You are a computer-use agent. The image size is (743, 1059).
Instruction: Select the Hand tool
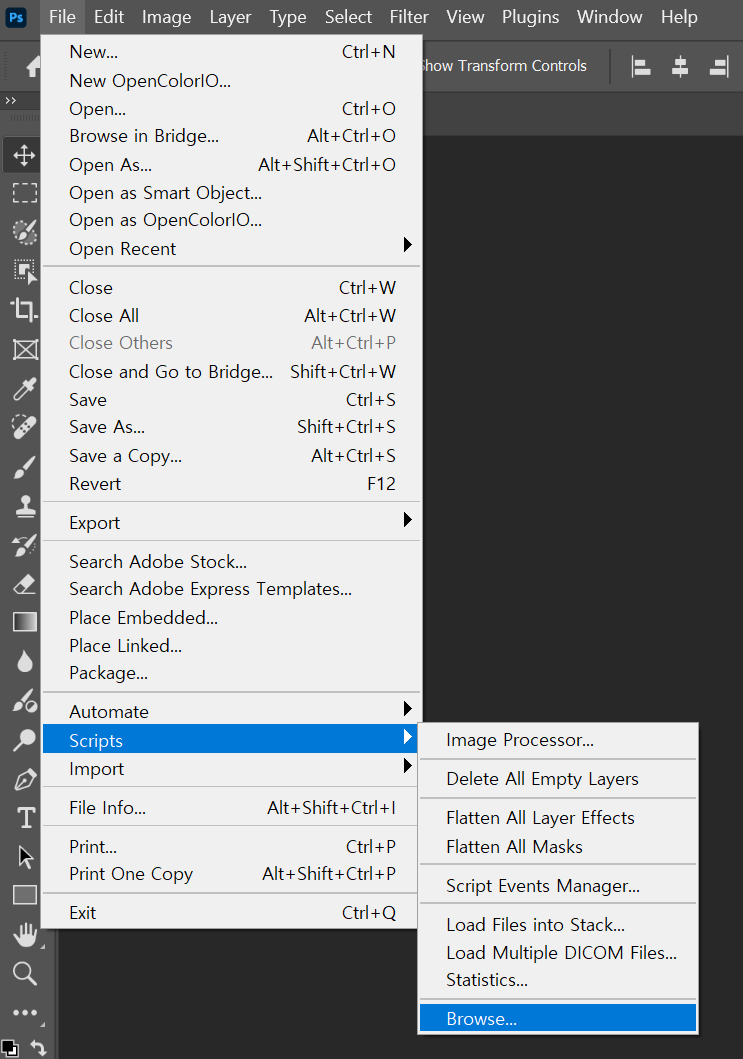click(24, 935)
